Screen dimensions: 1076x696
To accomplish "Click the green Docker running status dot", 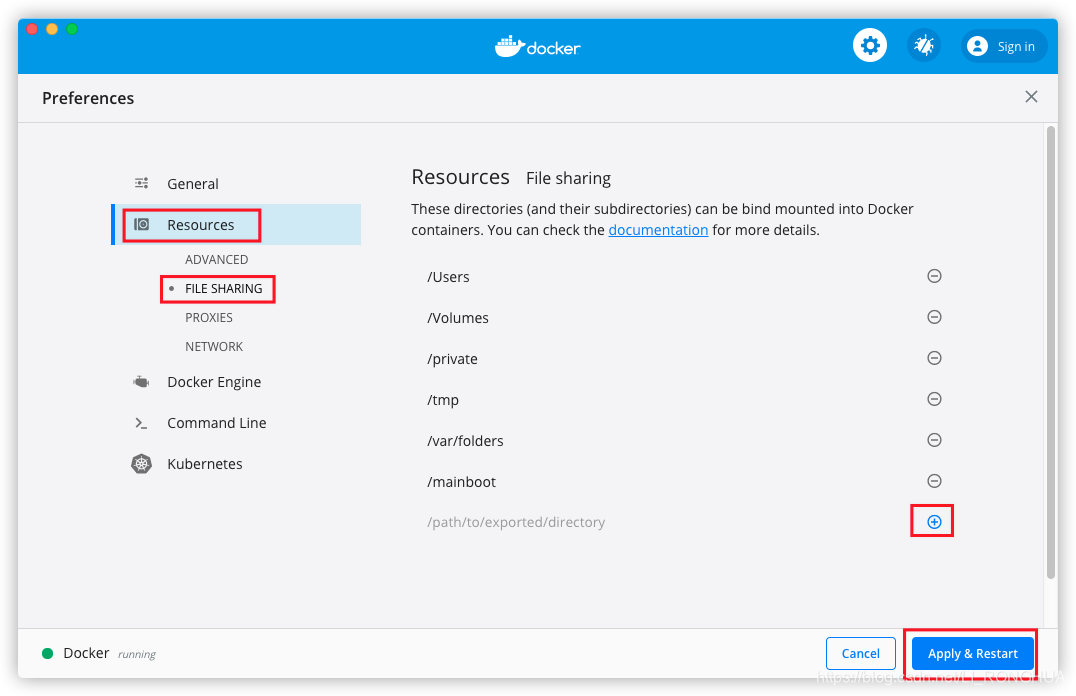I will point(47,653).
